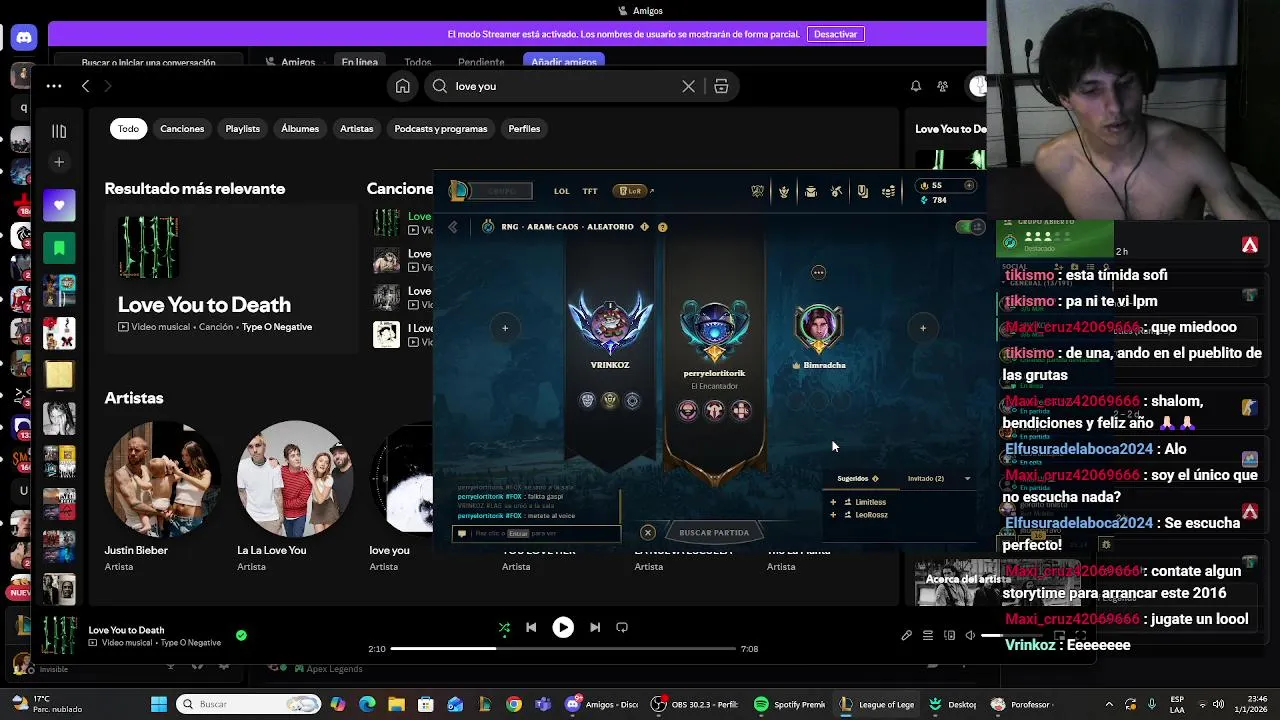Select the Perfiles filter chip
The width and height of the screenshot is (1280, 720).
click(524, 129)
